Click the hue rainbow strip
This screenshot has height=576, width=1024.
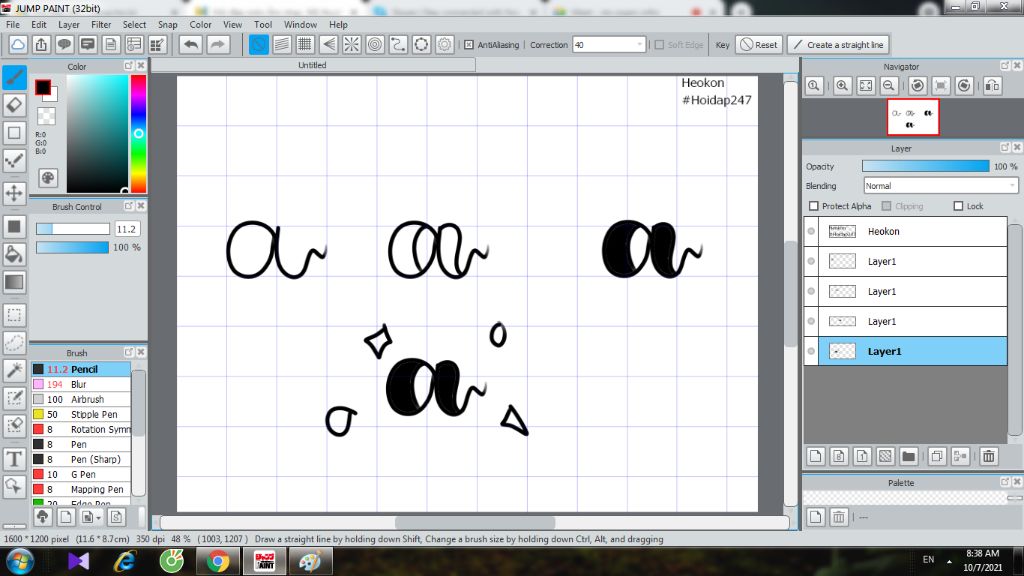pyautogui.click(x=138, y=133)
